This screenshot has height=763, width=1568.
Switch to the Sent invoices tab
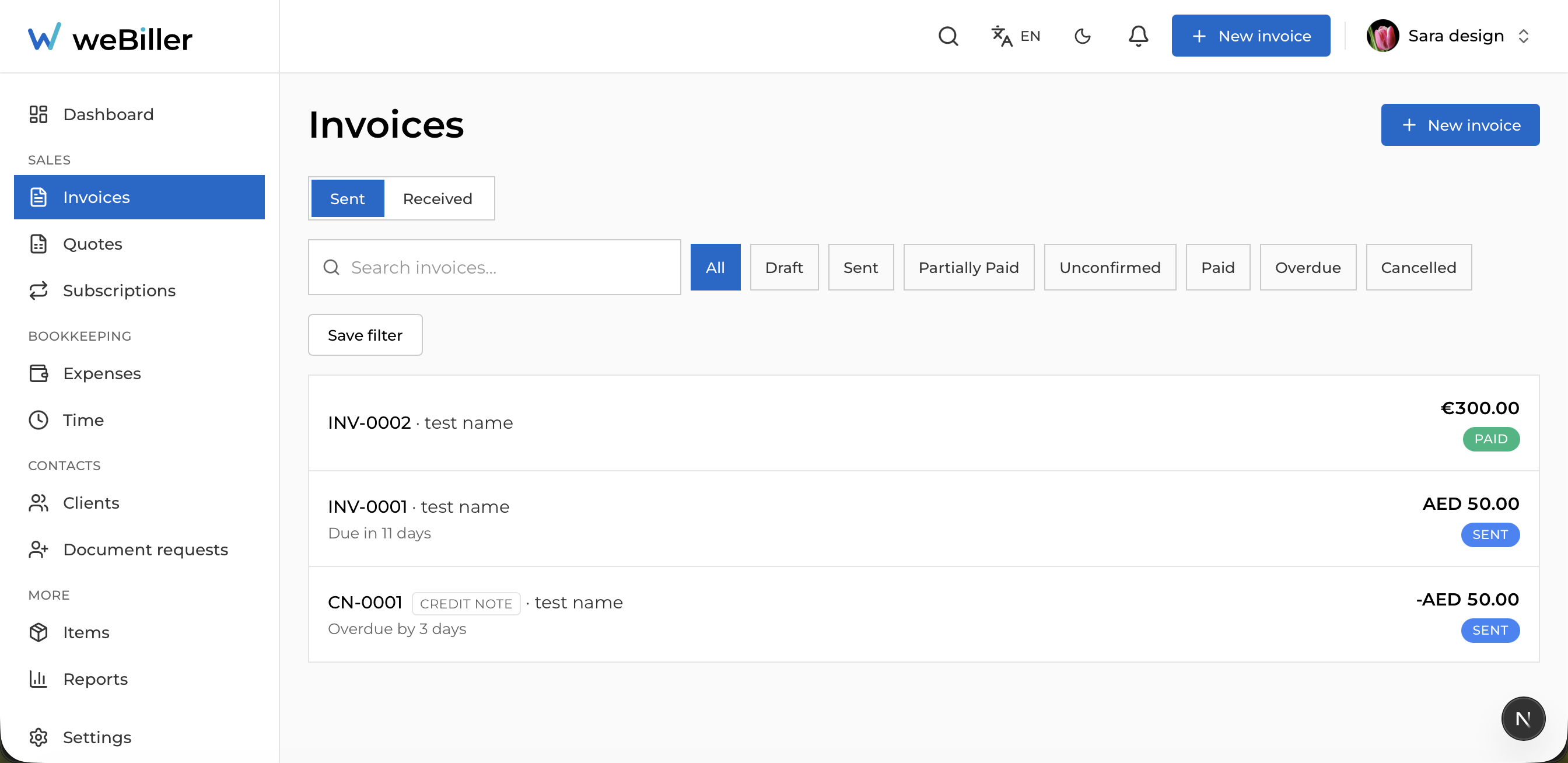tap(348, 198)
